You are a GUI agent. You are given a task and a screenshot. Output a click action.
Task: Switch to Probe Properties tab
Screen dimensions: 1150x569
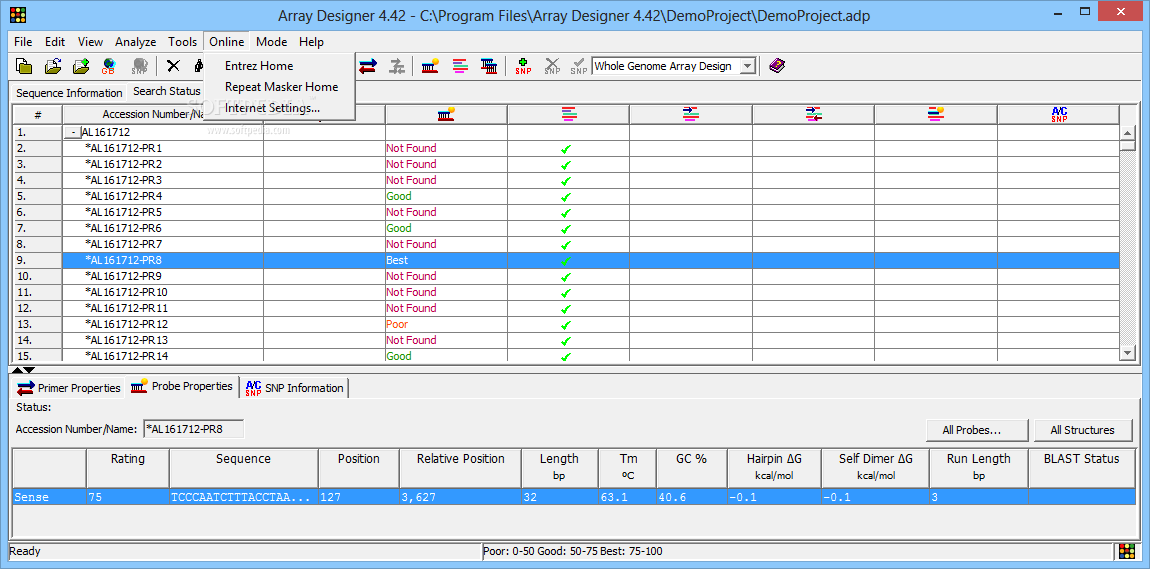[x=182, y=386]
